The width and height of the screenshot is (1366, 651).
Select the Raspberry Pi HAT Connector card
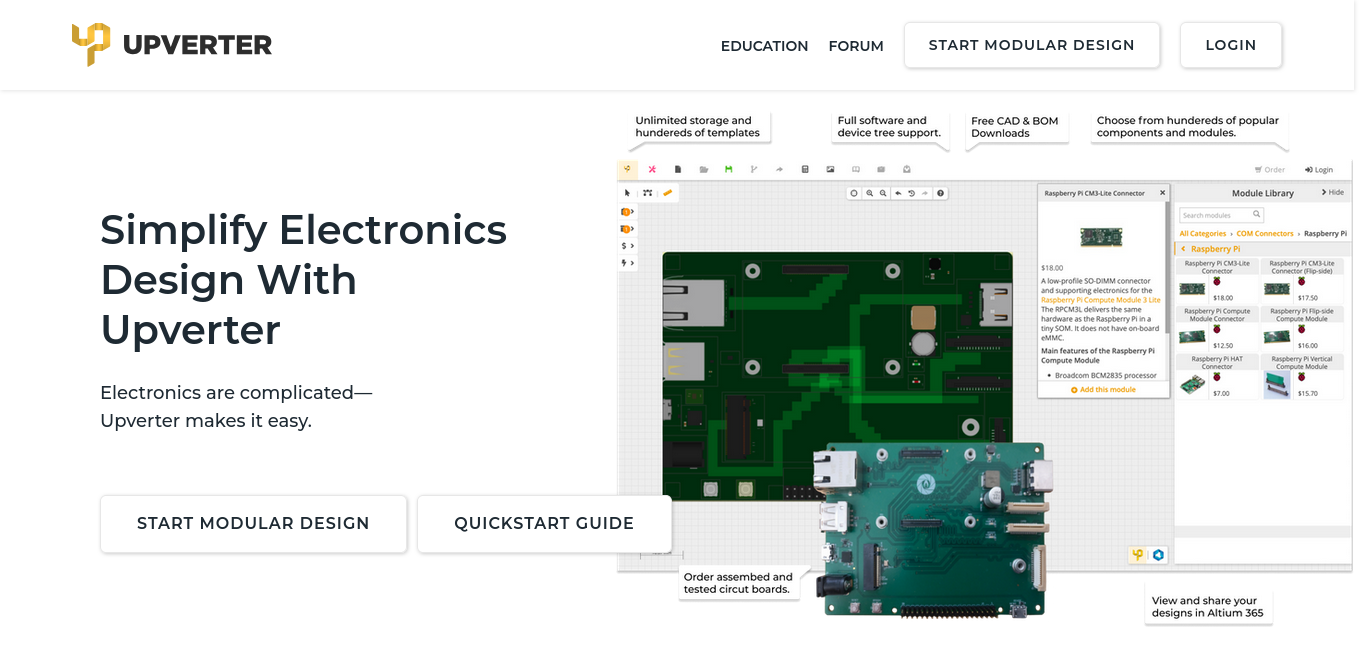1217,377
